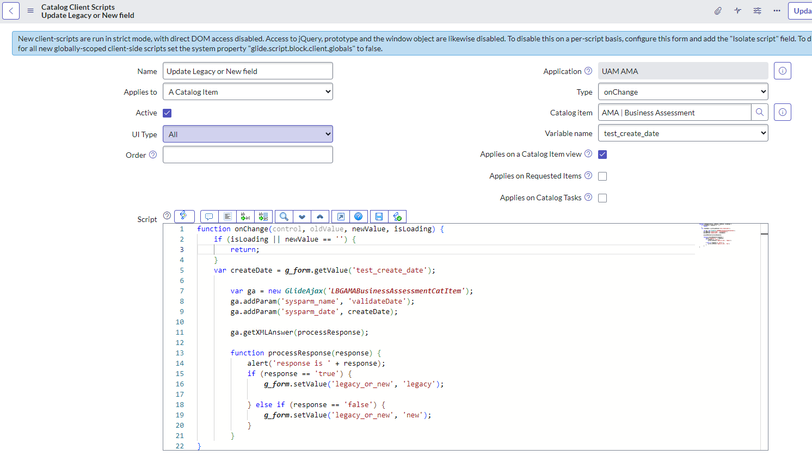Format the script code
The height and width of the screenshot is (462, 812).
coord(227,216)
